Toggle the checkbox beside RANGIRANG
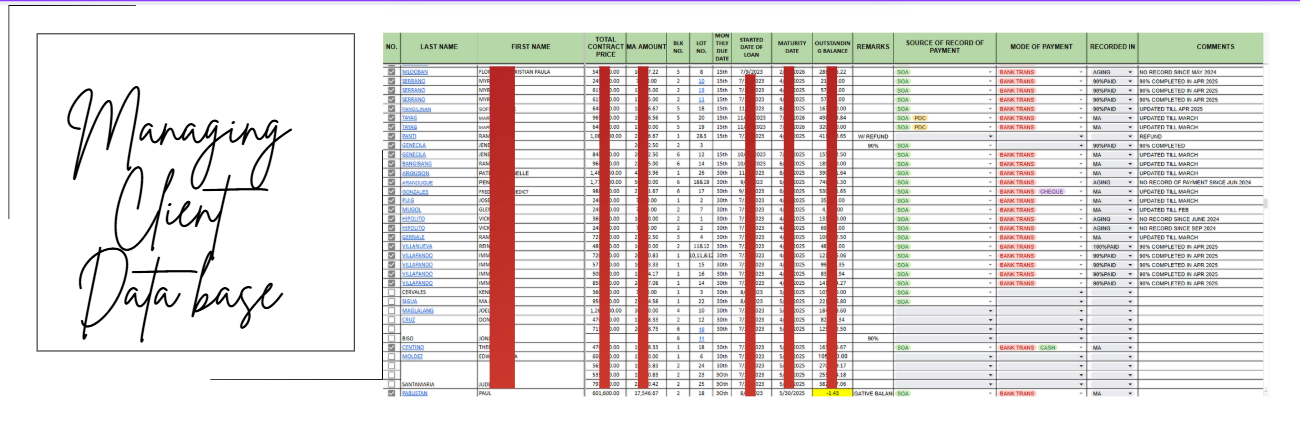 (x=392, y=164)
